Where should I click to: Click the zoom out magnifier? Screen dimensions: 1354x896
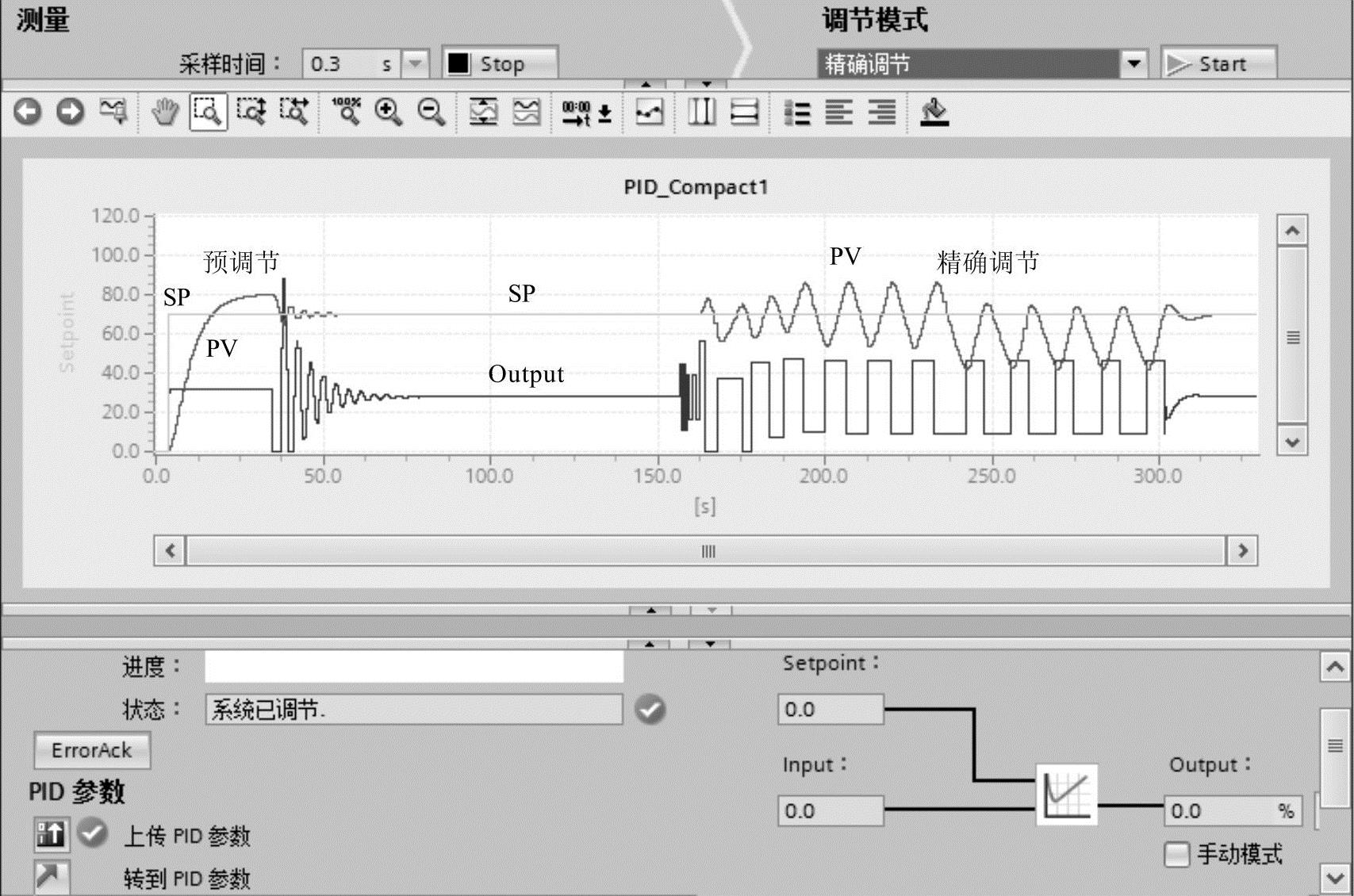432,112
